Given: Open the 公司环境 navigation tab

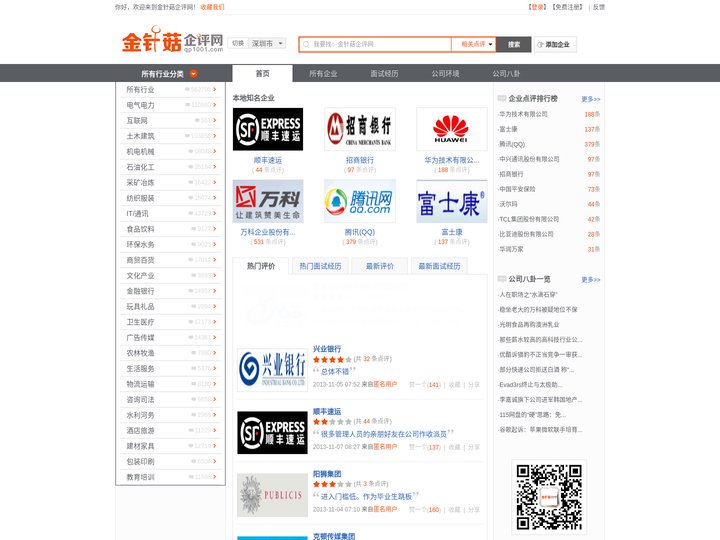Looking at the screenshot, I should tap(445, 73).
